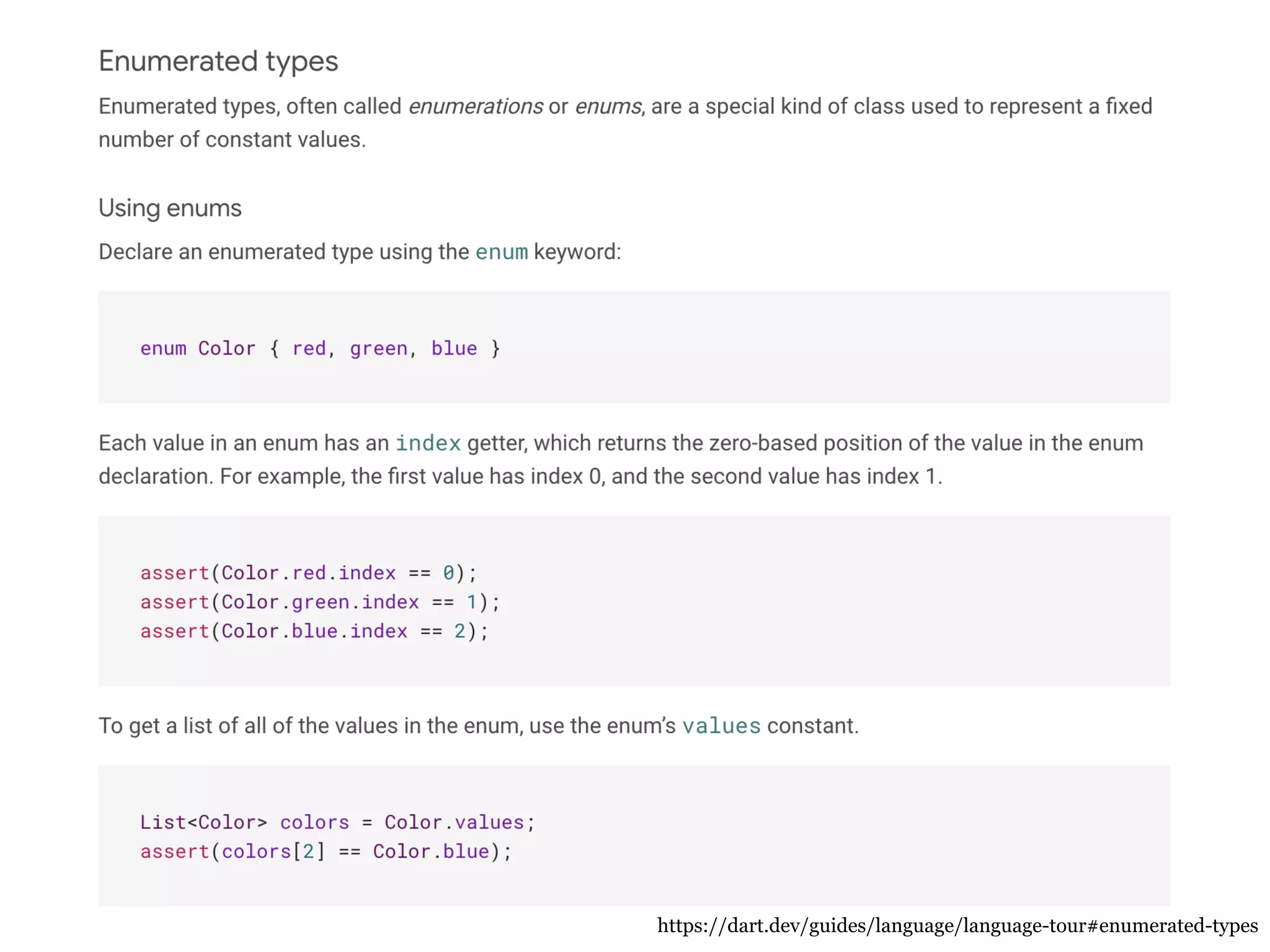The height and width of the screenshot is (952, 1270).
Task: Click the 'Using enums' subheading
Action: click(170, 208)
